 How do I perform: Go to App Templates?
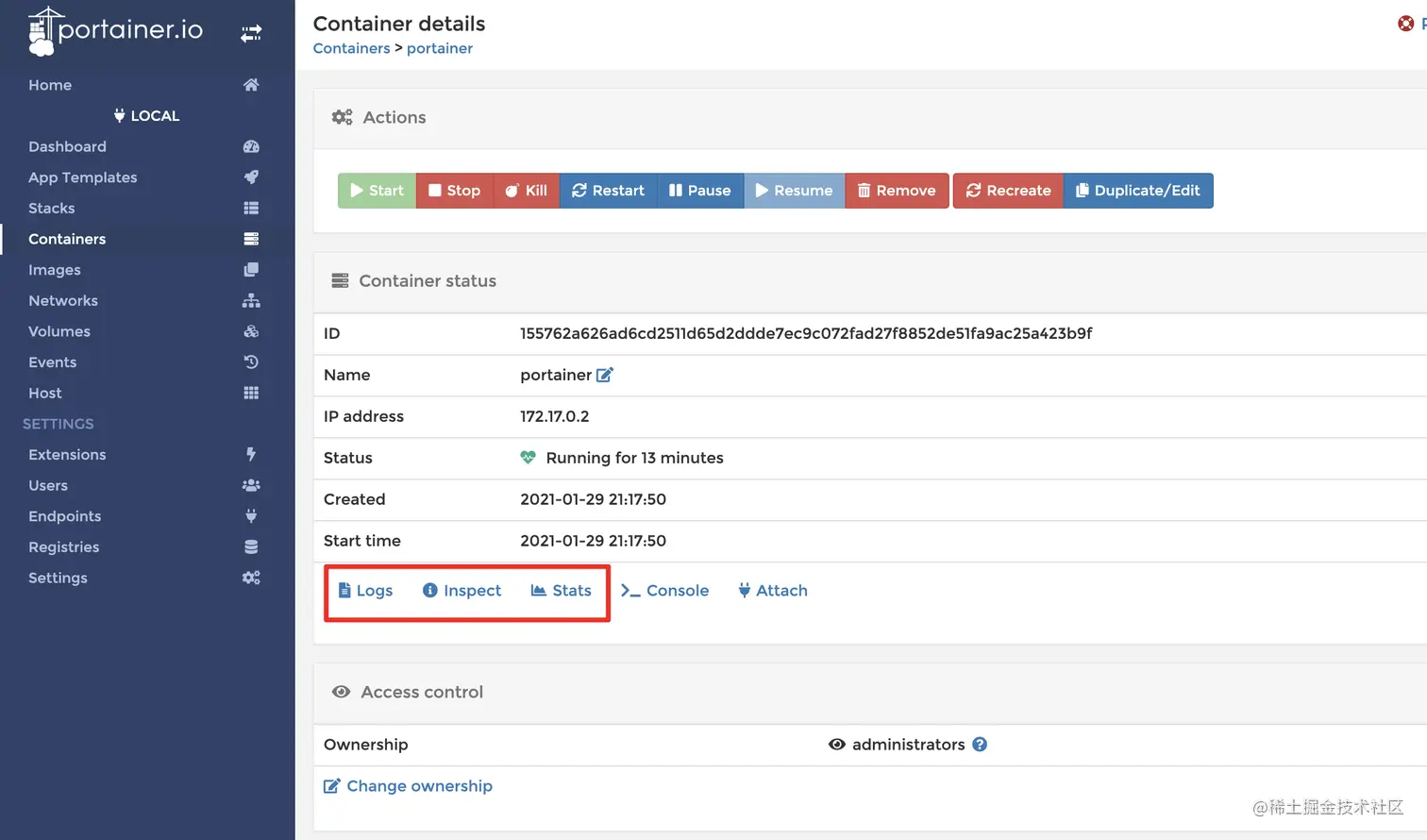(x=83, y=177)
